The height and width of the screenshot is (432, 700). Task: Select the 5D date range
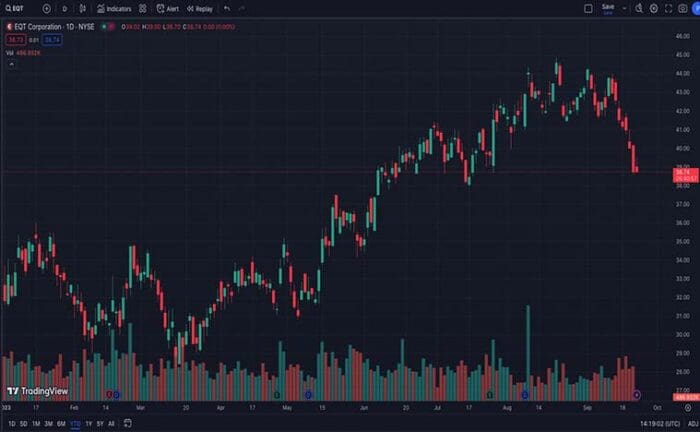click(x=24, y=424)
